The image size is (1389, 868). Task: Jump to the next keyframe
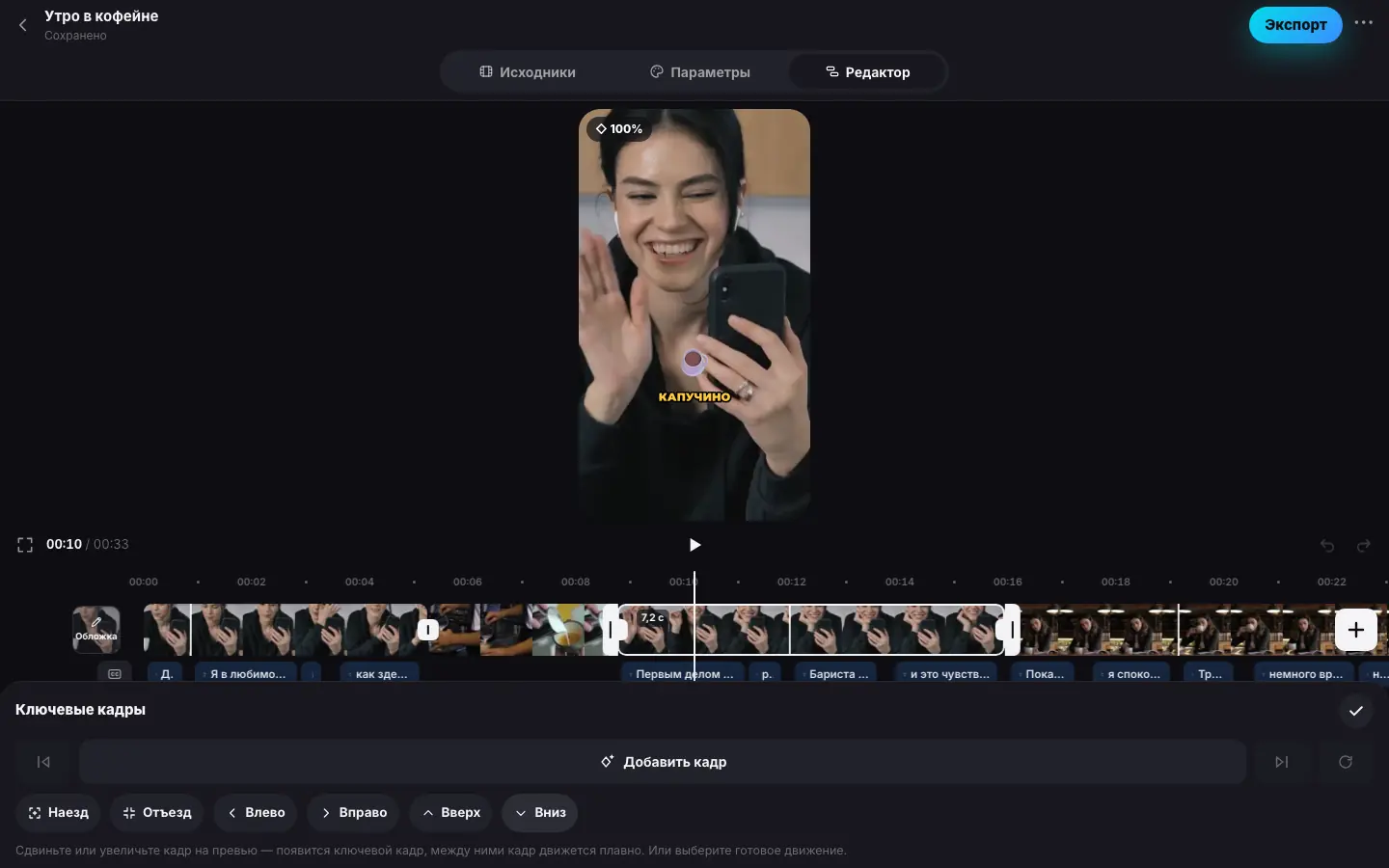(x=1281, y=762)
